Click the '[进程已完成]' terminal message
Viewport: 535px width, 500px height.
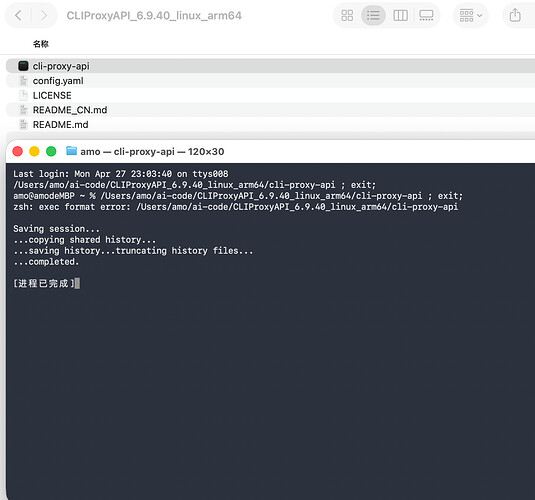pos(44,284)
